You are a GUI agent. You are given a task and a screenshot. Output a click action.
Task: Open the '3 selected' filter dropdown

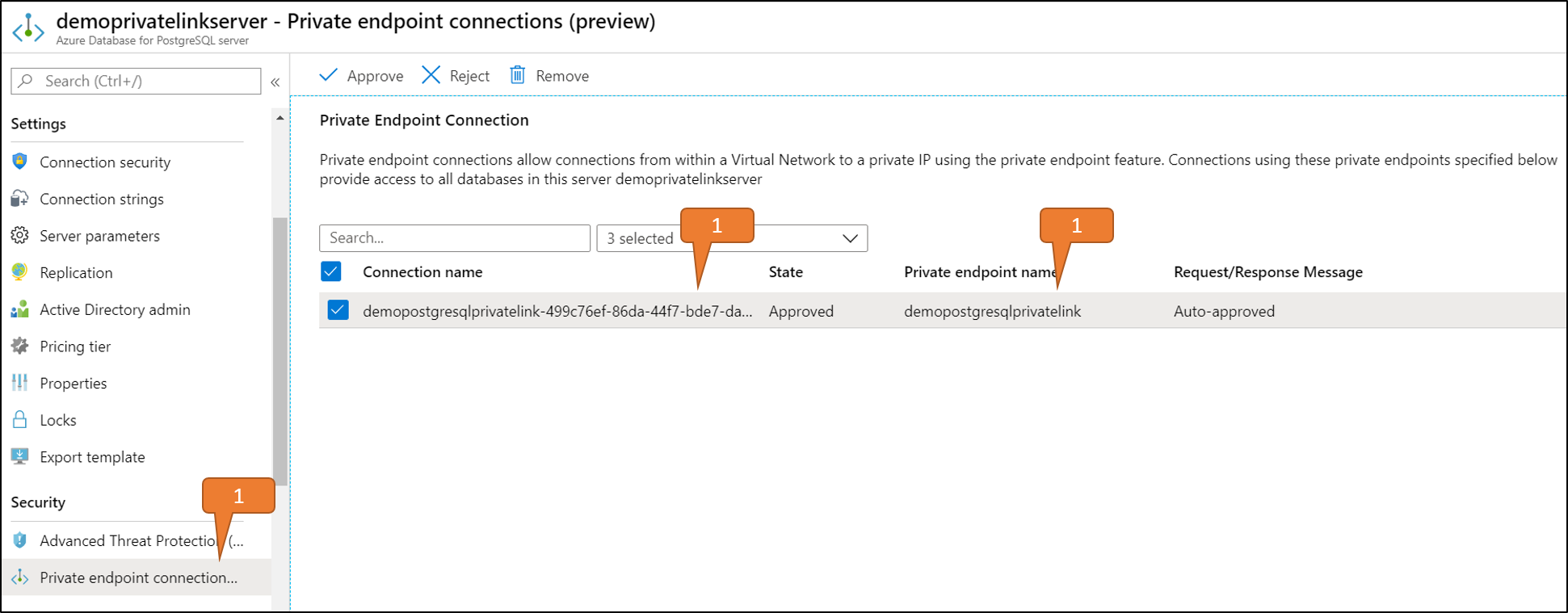(732, 238)
